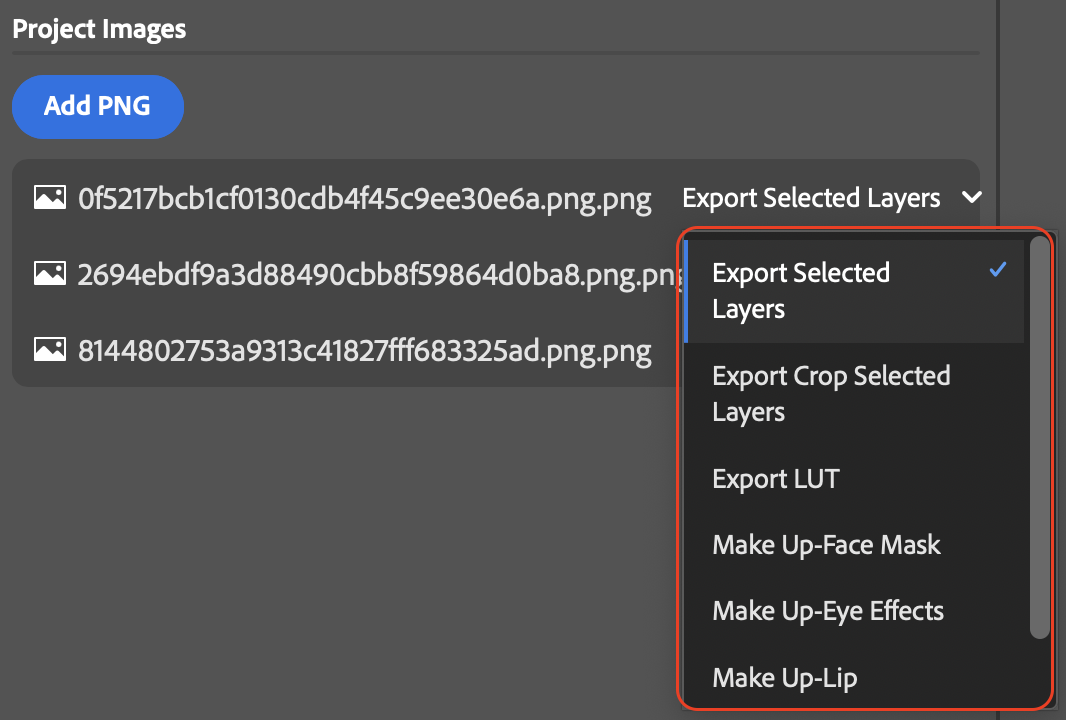
Task: Click the image icon beside 0f5217bcb1cf0130 file
Action: pyautogui.click(x=50, y=197)
